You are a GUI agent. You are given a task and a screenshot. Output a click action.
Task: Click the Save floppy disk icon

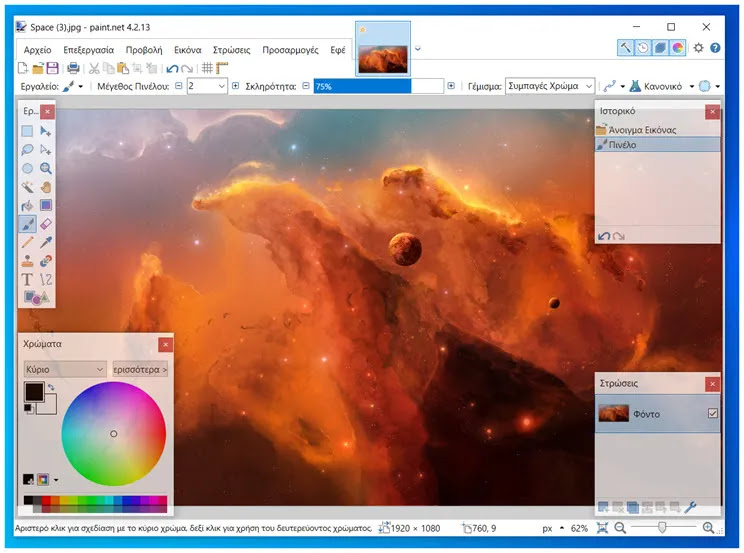52,68
